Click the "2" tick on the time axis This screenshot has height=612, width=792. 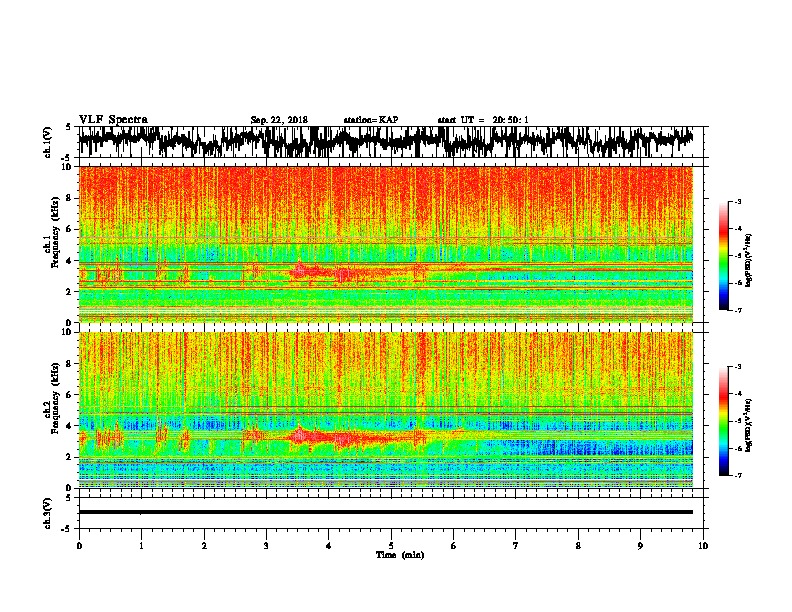tap(204, 546)
